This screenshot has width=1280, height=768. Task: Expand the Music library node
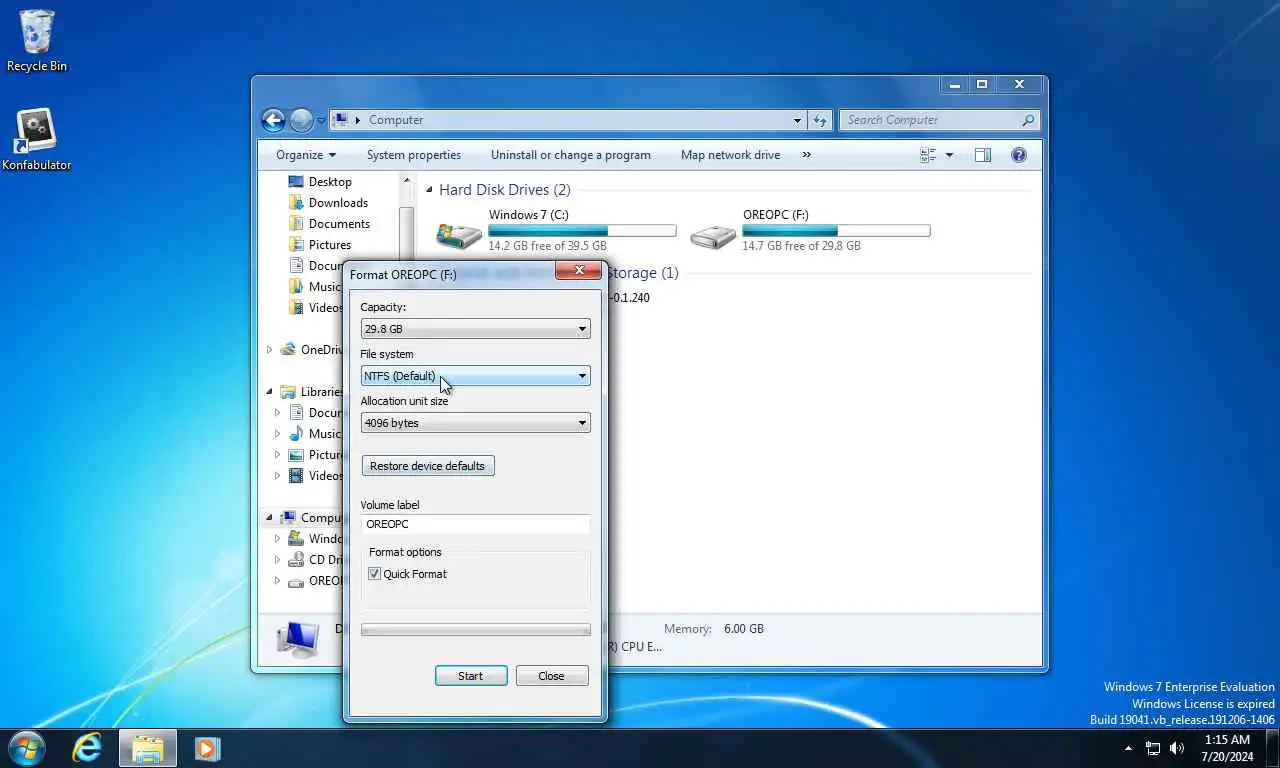point(277,434)
